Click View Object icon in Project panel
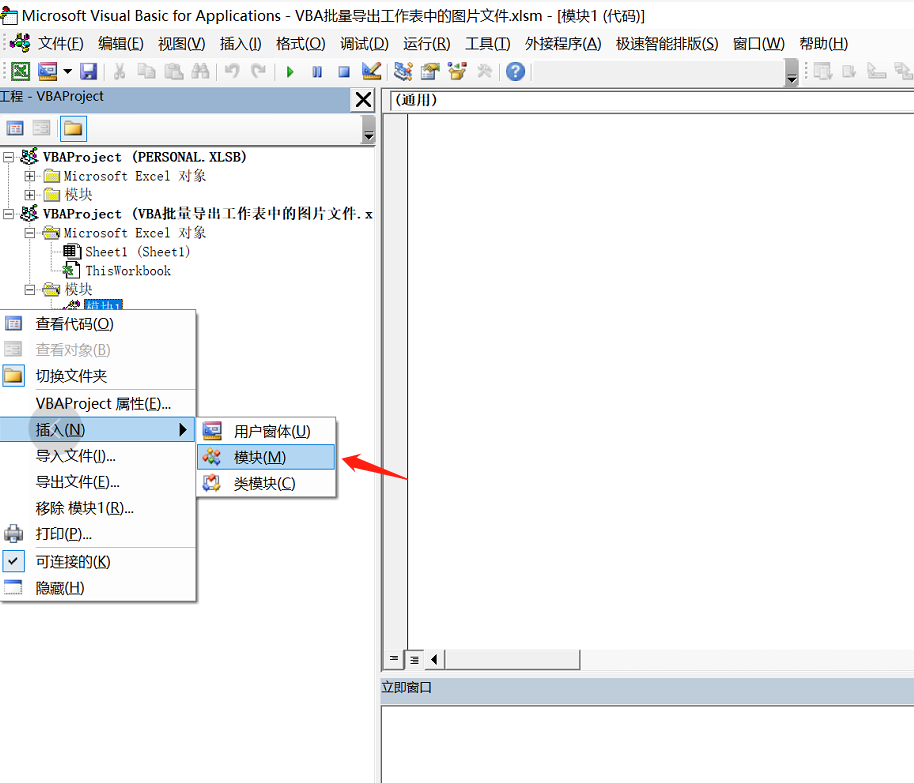Viewport: 914px width, 783px height. 41,128
